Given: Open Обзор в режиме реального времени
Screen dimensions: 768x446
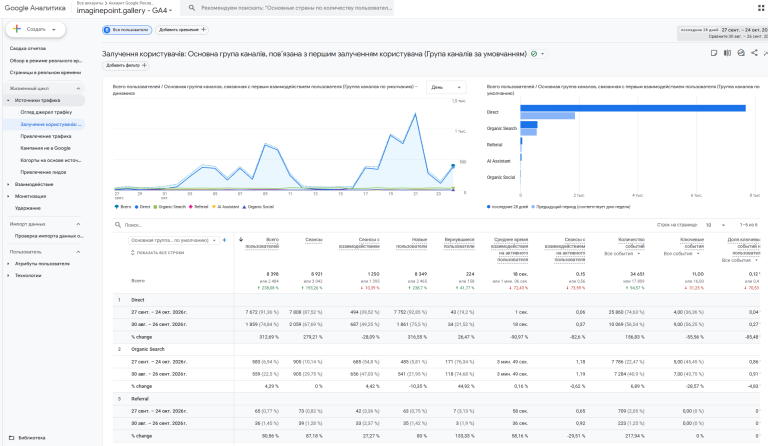Looking at the screenshot, I should [x=46, y=61].
